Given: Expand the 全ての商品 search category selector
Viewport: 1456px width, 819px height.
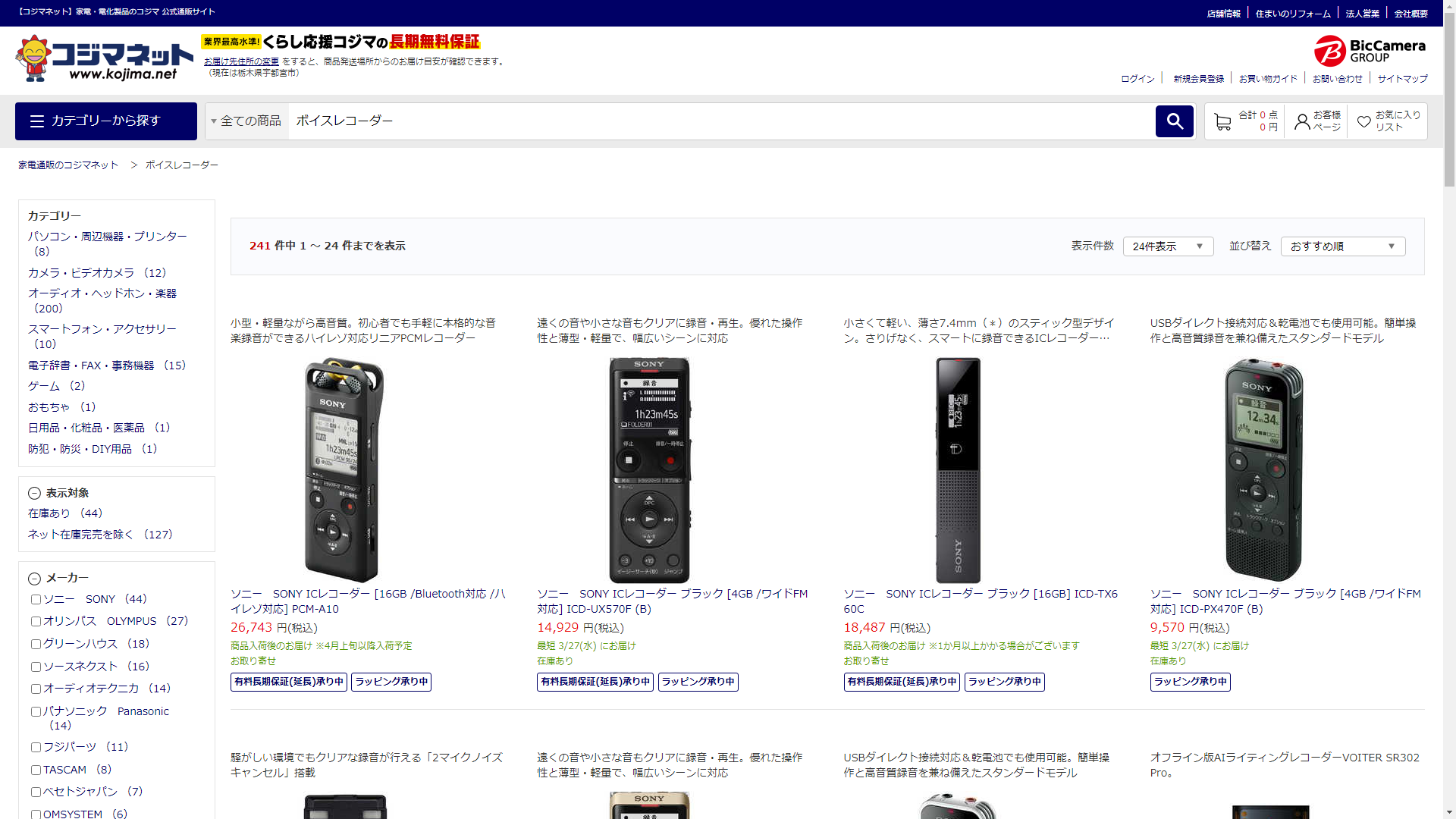Looking at the screenshot, I should tap(247, 121).
